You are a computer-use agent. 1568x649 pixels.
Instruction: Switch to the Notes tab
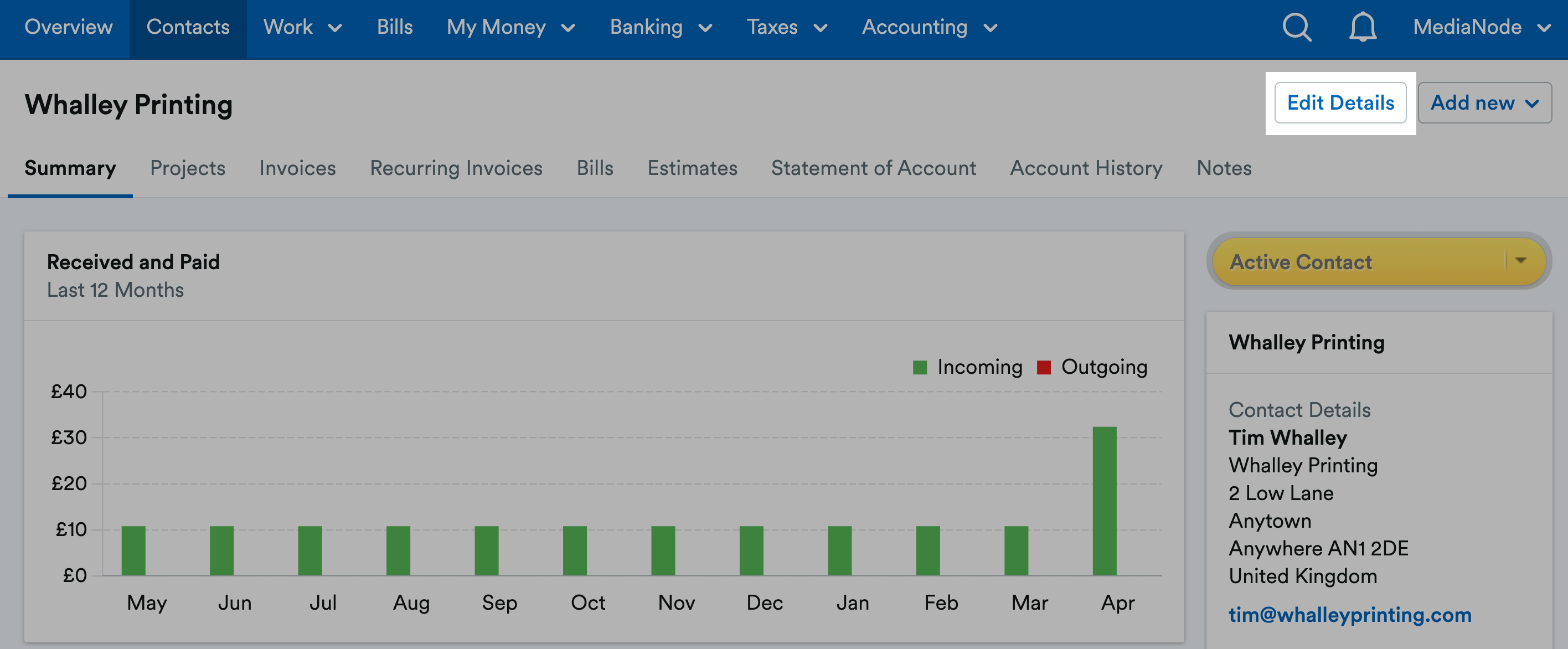(1224, 168)
